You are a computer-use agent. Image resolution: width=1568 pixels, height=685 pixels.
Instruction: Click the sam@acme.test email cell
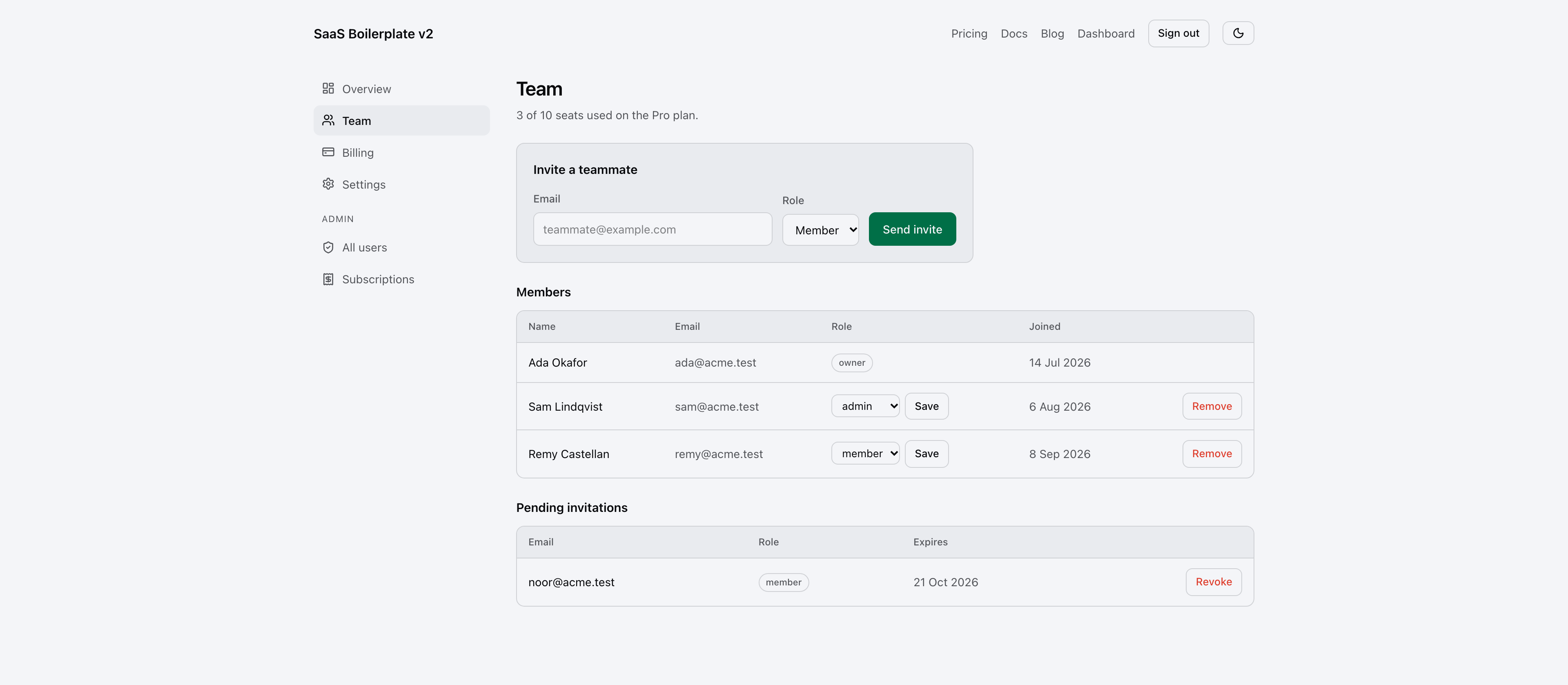tap(717, 407)
